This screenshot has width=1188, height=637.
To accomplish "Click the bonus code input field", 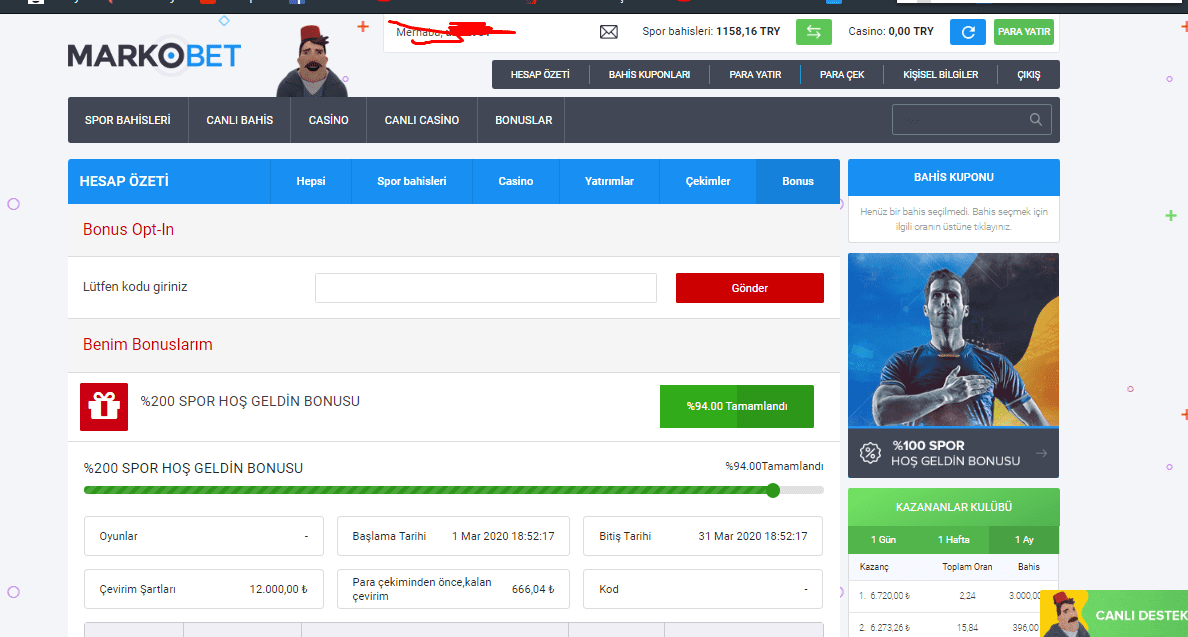I will point(486,288).
